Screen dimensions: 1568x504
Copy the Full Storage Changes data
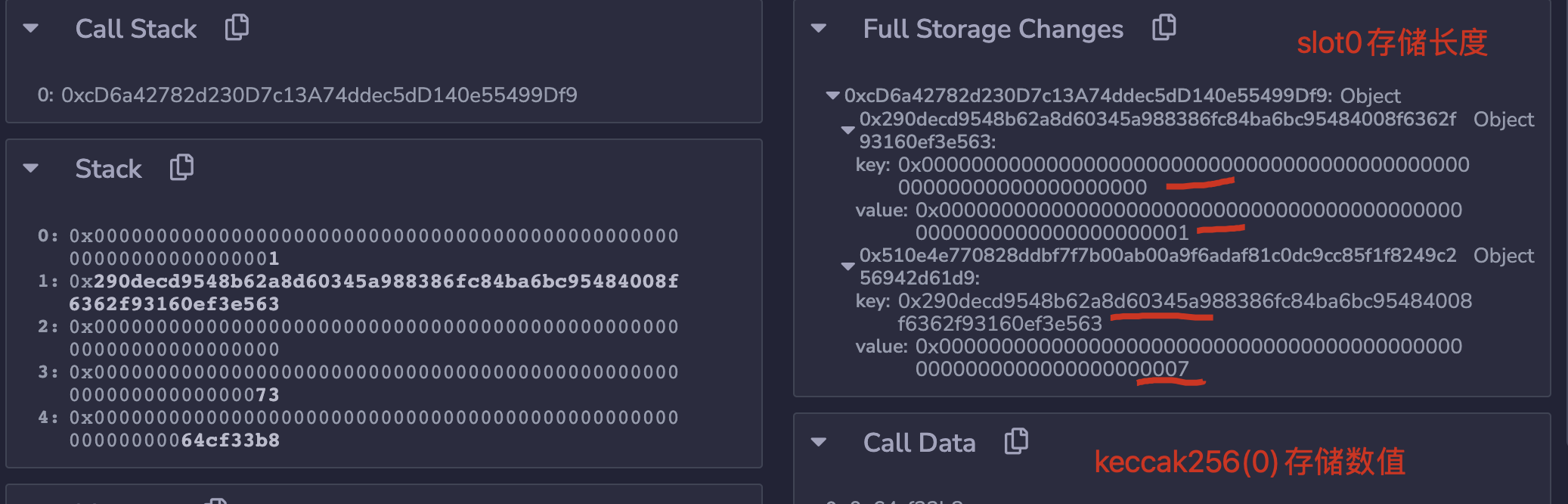pos(1164,28)
